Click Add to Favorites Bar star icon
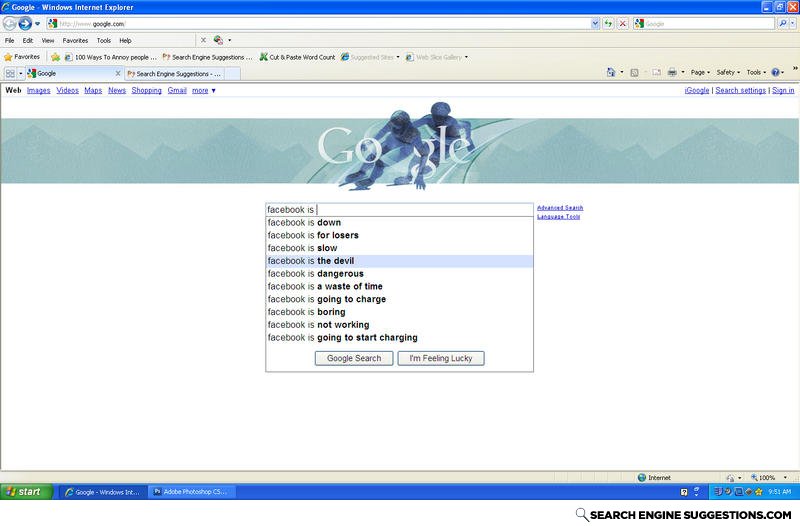800x526 pixels. pyautogui.click(x=55, y=57)
